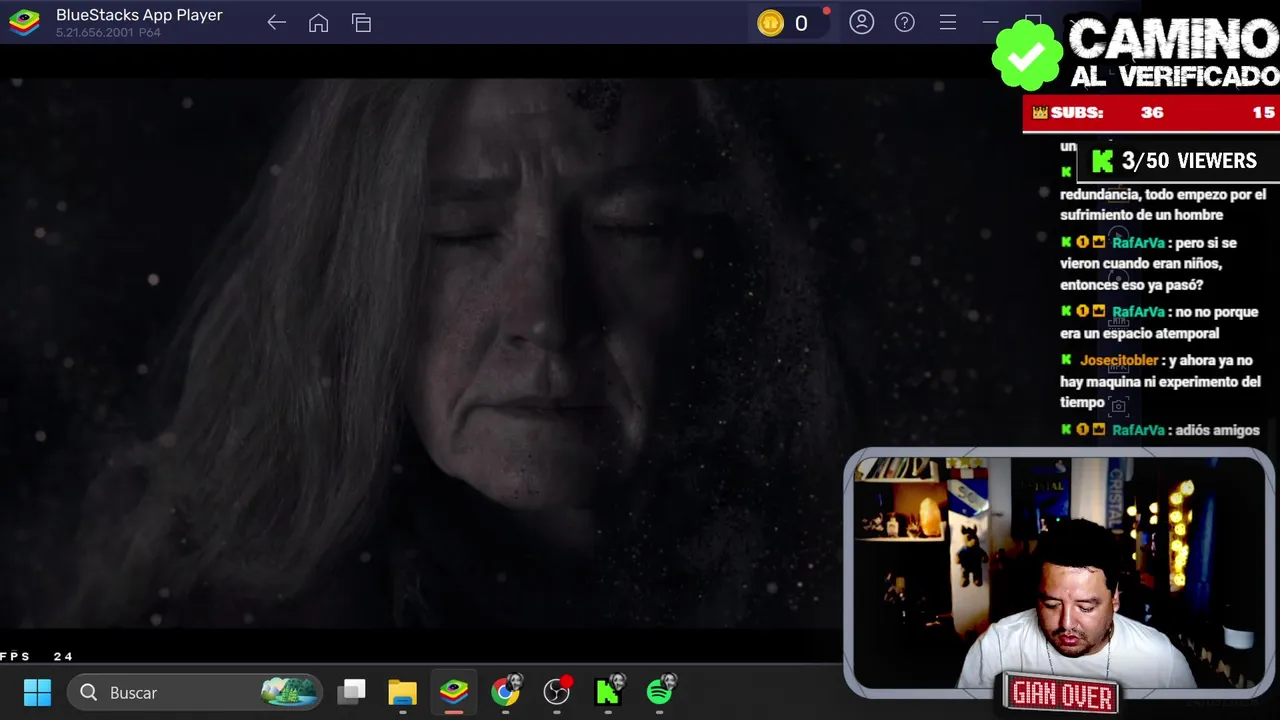Click Josecitobler username in chat
This screenshot has width=1280, height=720.
point(1119,360)
